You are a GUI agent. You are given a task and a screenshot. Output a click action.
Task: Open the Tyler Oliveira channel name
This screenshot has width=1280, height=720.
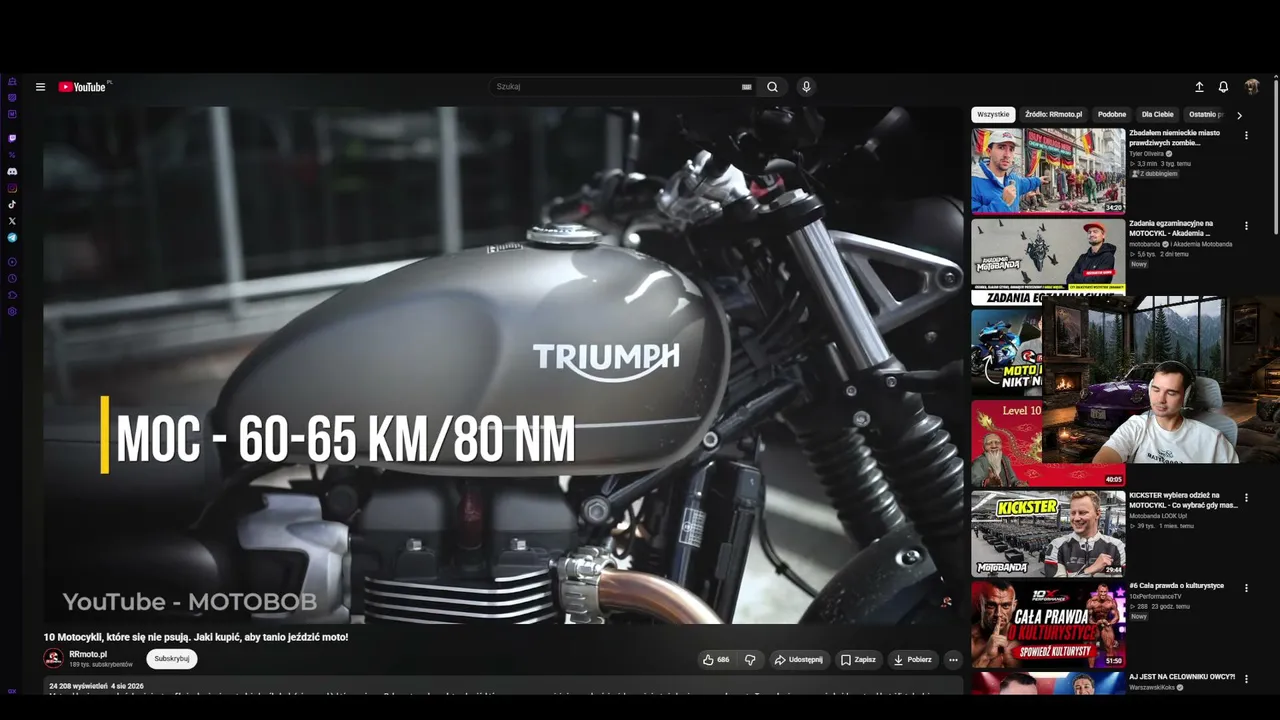(1147, 154)
